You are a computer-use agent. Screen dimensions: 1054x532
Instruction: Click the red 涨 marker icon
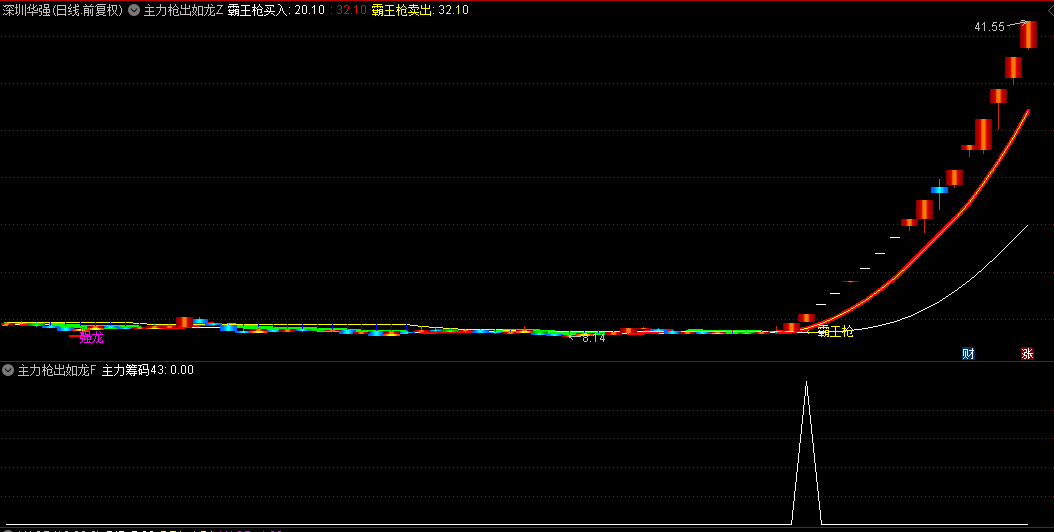[1027, 354]
